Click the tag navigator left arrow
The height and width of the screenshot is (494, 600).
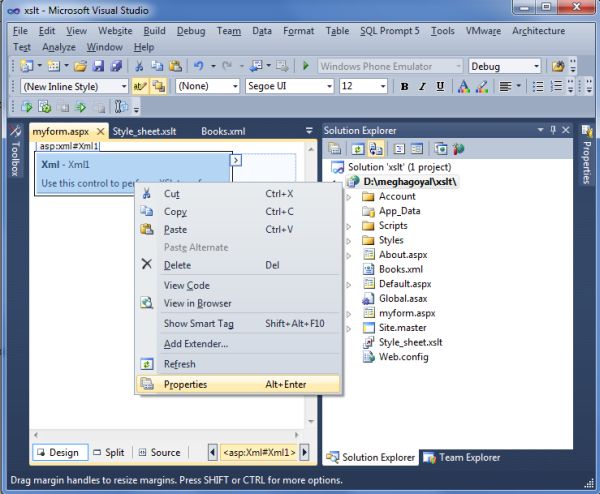(213, 452)
